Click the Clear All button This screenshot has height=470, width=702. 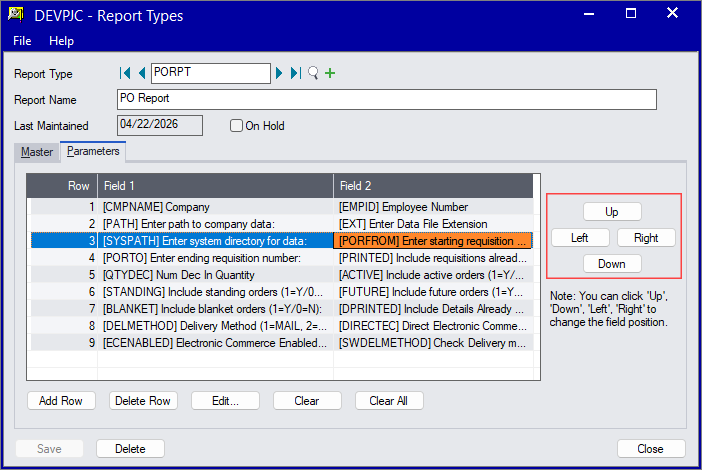[389, 401]
